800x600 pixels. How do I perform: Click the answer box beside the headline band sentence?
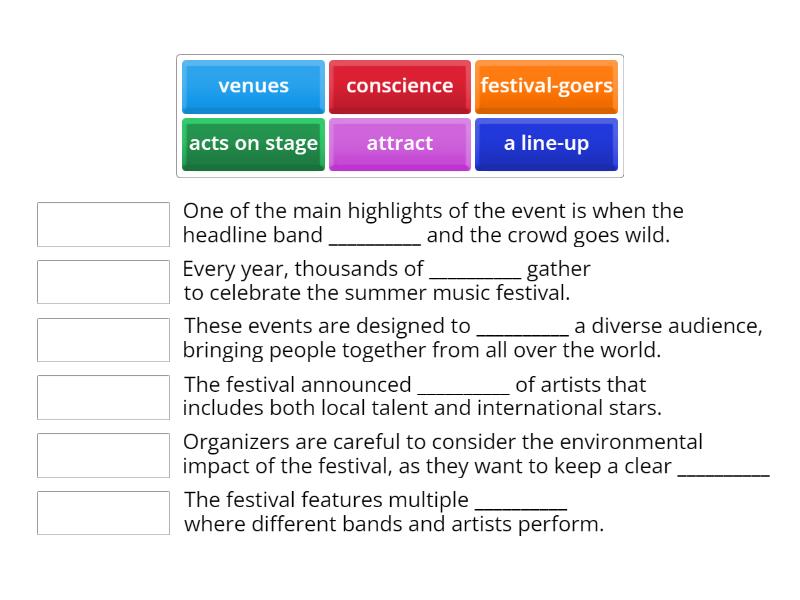tap(103, 223)
